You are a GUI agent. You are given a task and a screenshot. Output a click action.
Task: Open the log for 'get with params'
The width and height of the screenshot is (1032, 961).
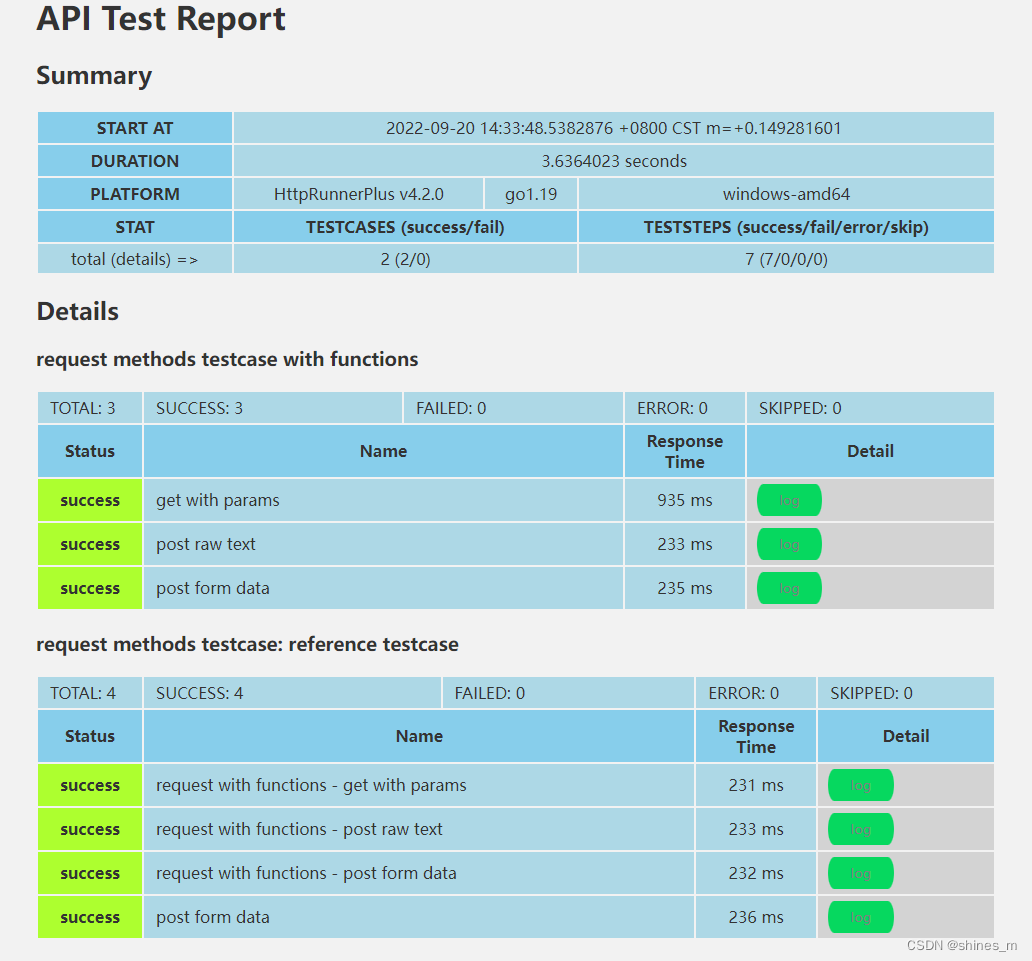click(788, 500)
